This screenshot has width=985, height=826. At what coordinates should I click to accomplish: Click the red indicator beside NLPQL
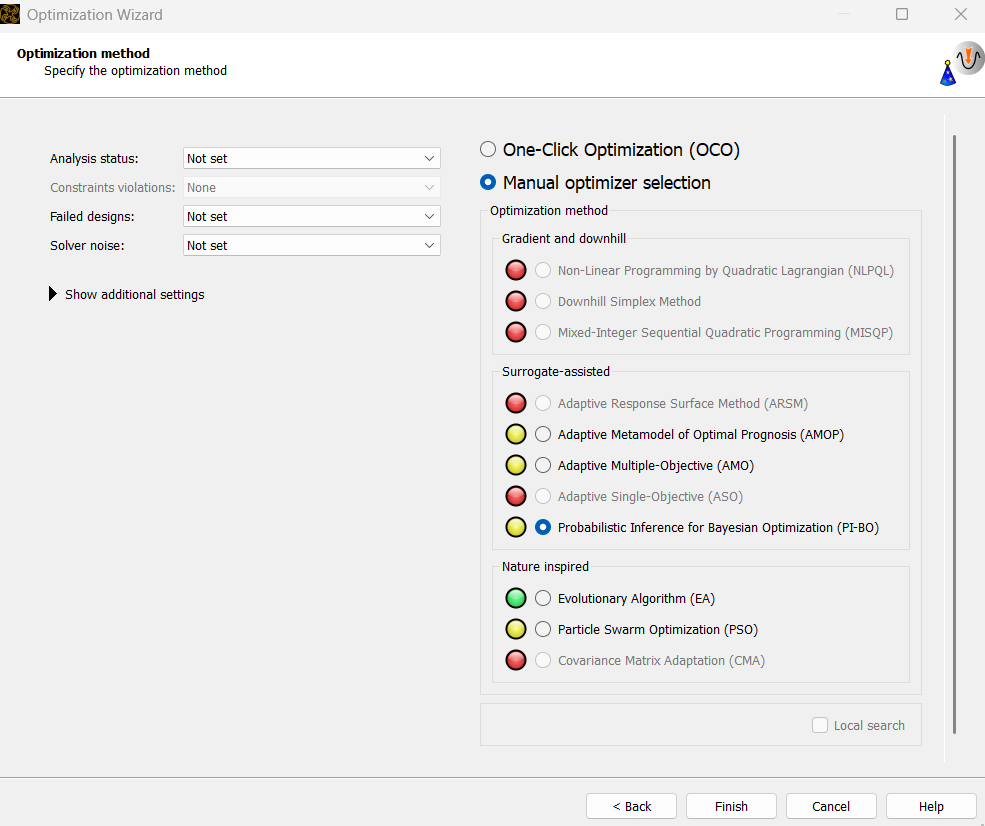(x=516, y=270)
